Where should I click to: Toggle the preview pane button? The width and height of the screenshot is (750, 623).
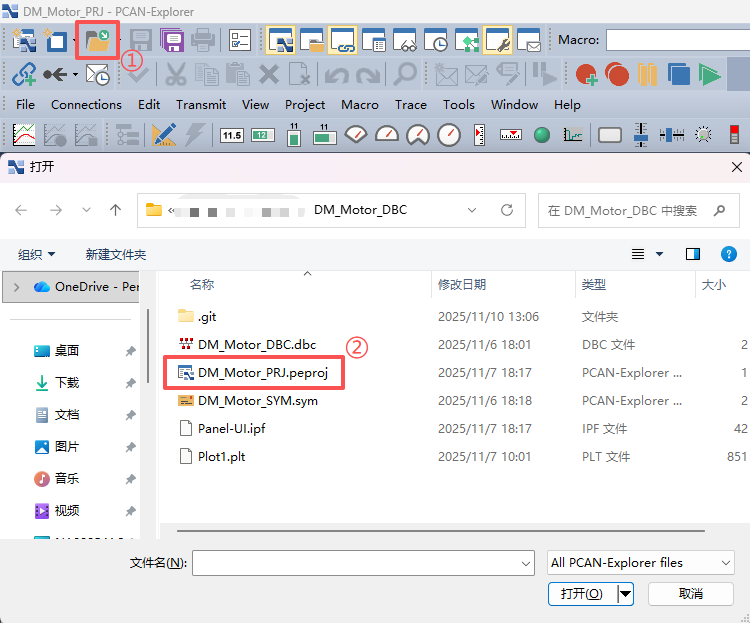[x=693, y=254]
